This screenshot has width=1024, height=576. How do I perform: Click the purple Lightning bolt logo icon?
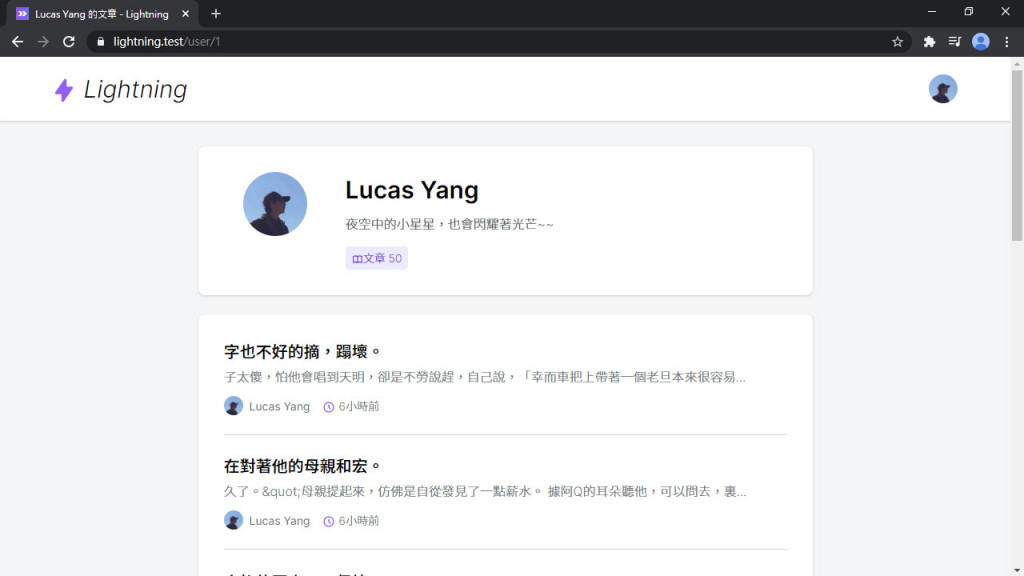(64, 90)
